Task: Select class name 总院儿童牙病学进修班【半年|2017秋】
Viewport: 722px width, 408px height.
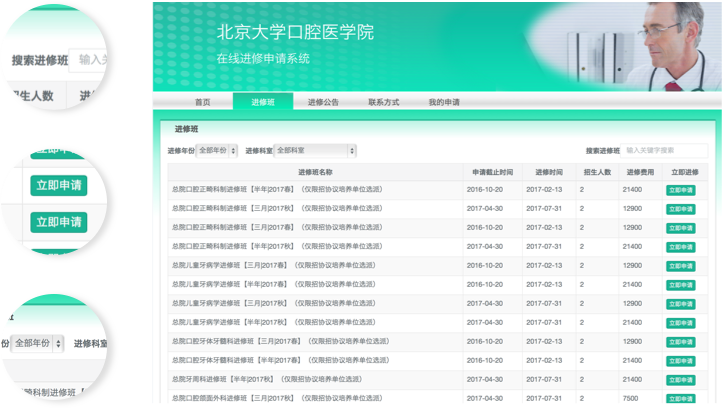Action: (274, 322)
